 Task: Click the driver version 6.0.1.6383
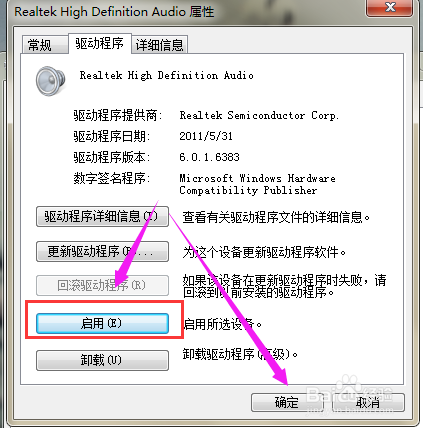209,157
